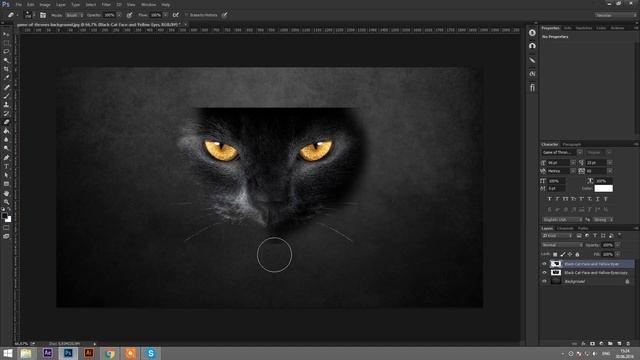Open the Image menu
640x360 pixels.
point(45,4)
